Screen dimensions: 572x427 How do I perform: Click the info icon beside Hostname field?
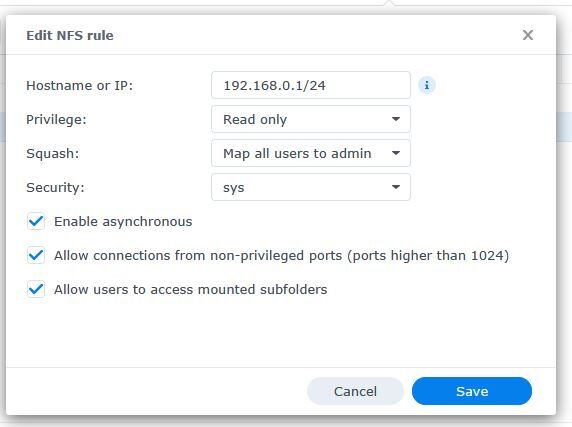point(426,85)
